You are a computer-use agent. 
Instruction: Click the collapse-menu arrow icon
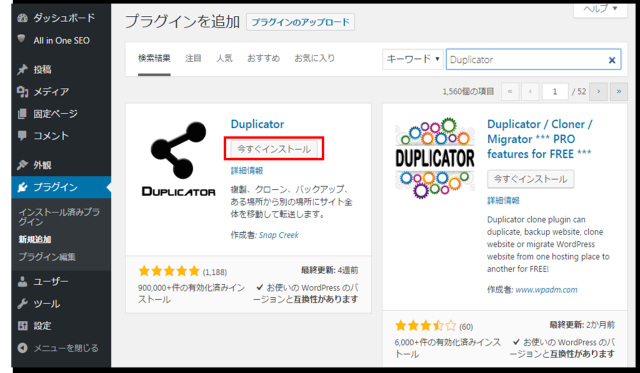click(x=22, y=348)
